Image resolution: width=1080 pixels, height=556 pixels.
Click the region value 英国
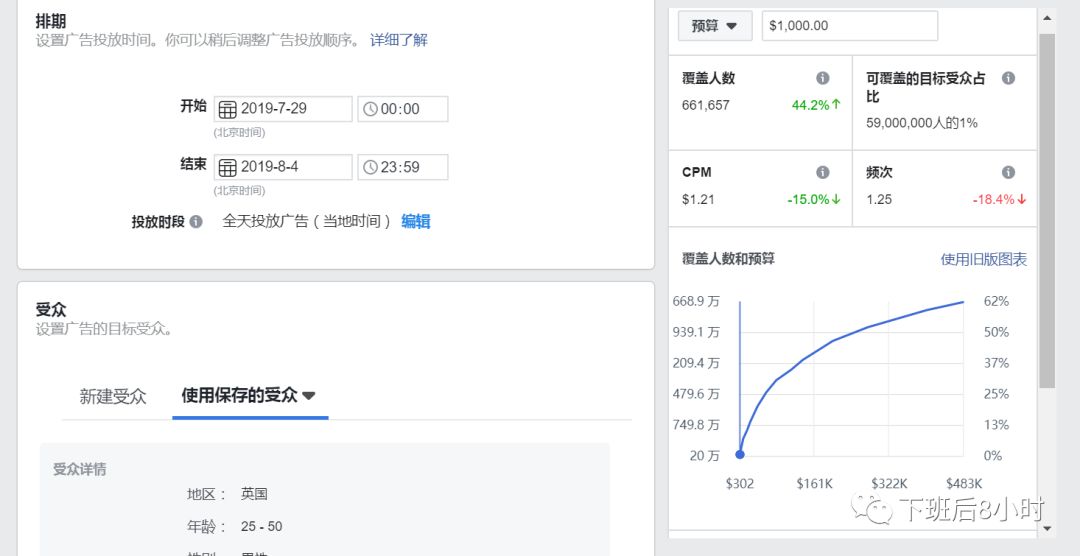[254, 494]
